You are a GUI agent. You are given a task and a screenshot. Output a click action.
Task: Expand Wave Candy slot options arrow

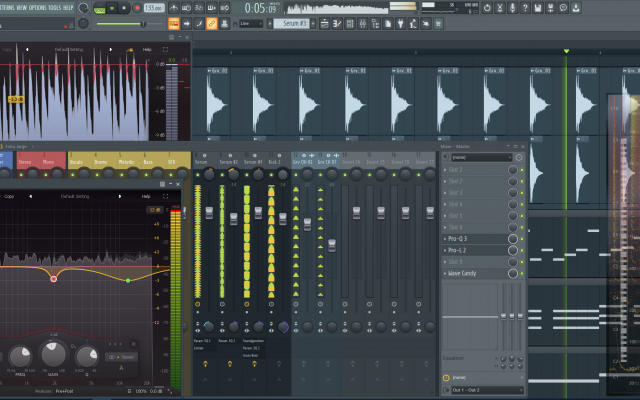(445, 273)
